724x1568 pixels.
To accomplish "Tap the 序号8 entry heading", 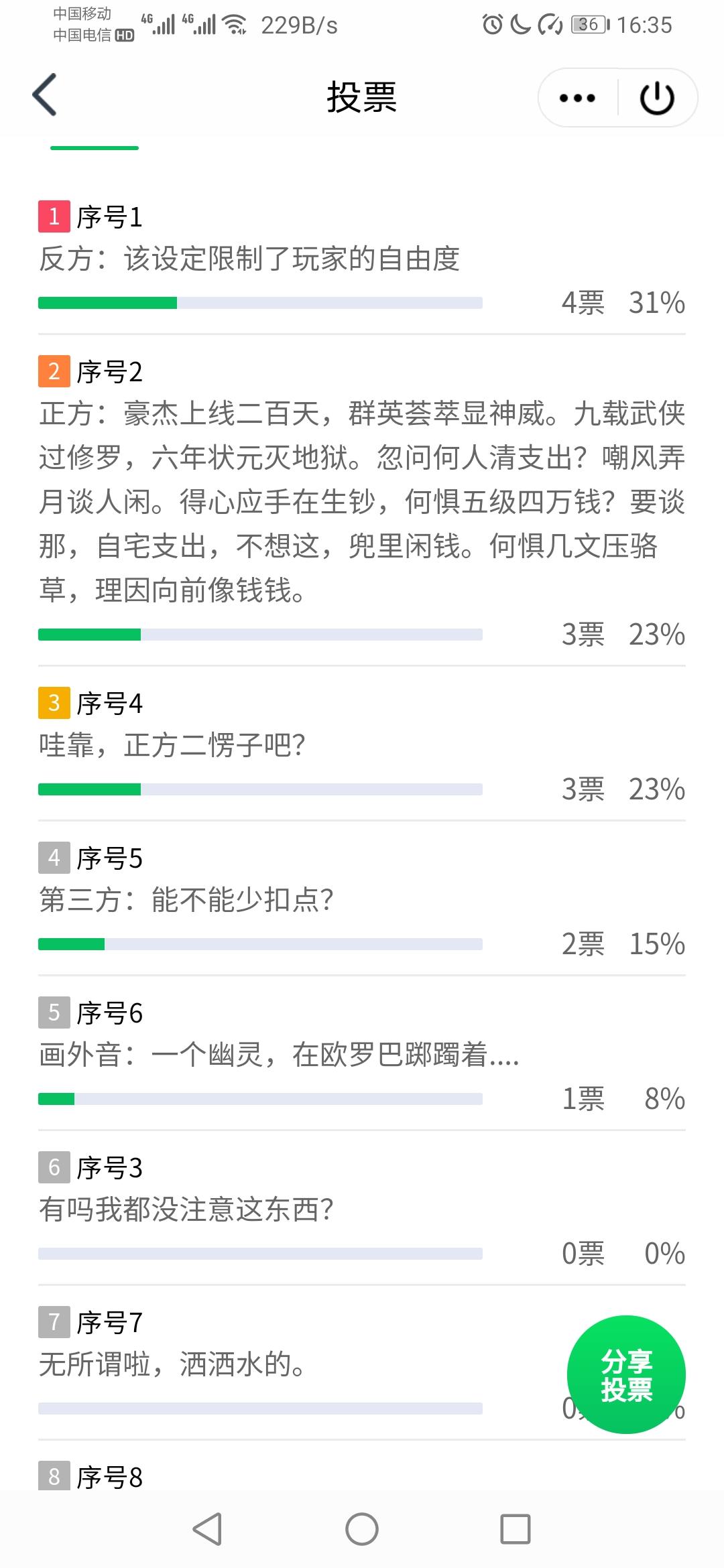I will tap(90, 1477).
